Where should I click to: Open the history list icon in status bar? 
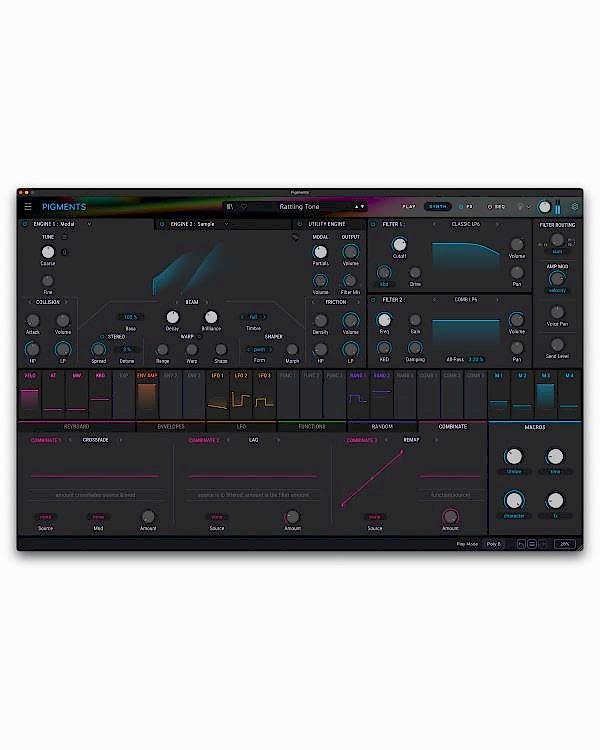click(x=532, y=544)
